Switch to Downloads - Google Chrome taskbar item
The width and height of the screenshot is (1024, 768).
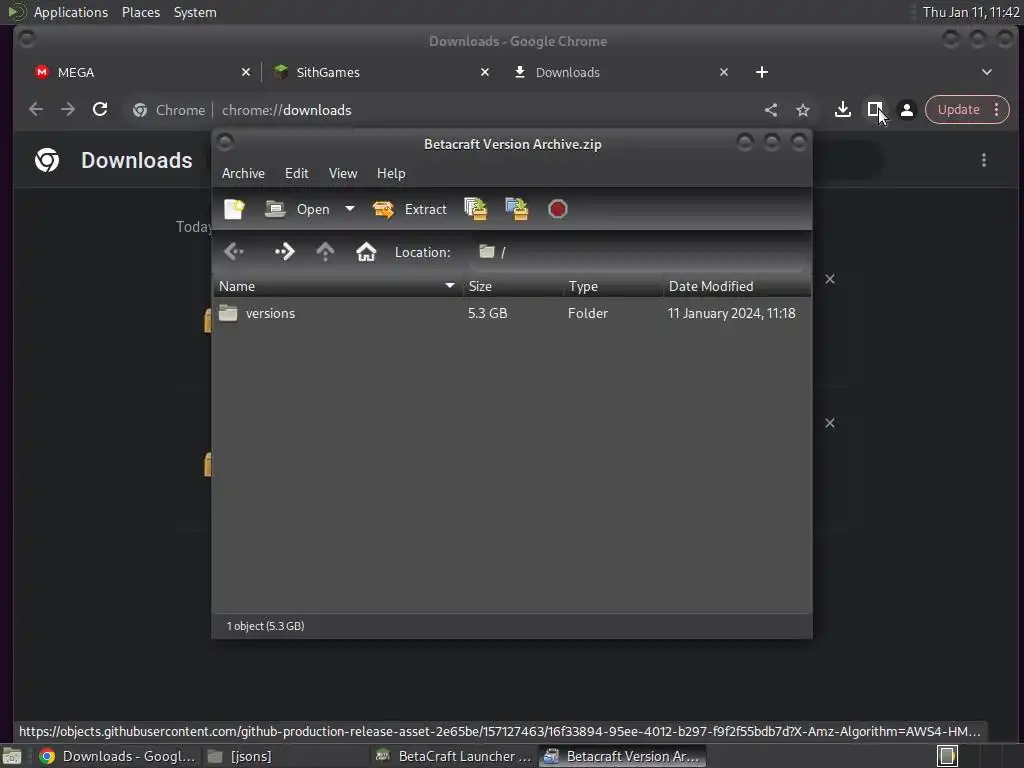click(x=118, y=756)
